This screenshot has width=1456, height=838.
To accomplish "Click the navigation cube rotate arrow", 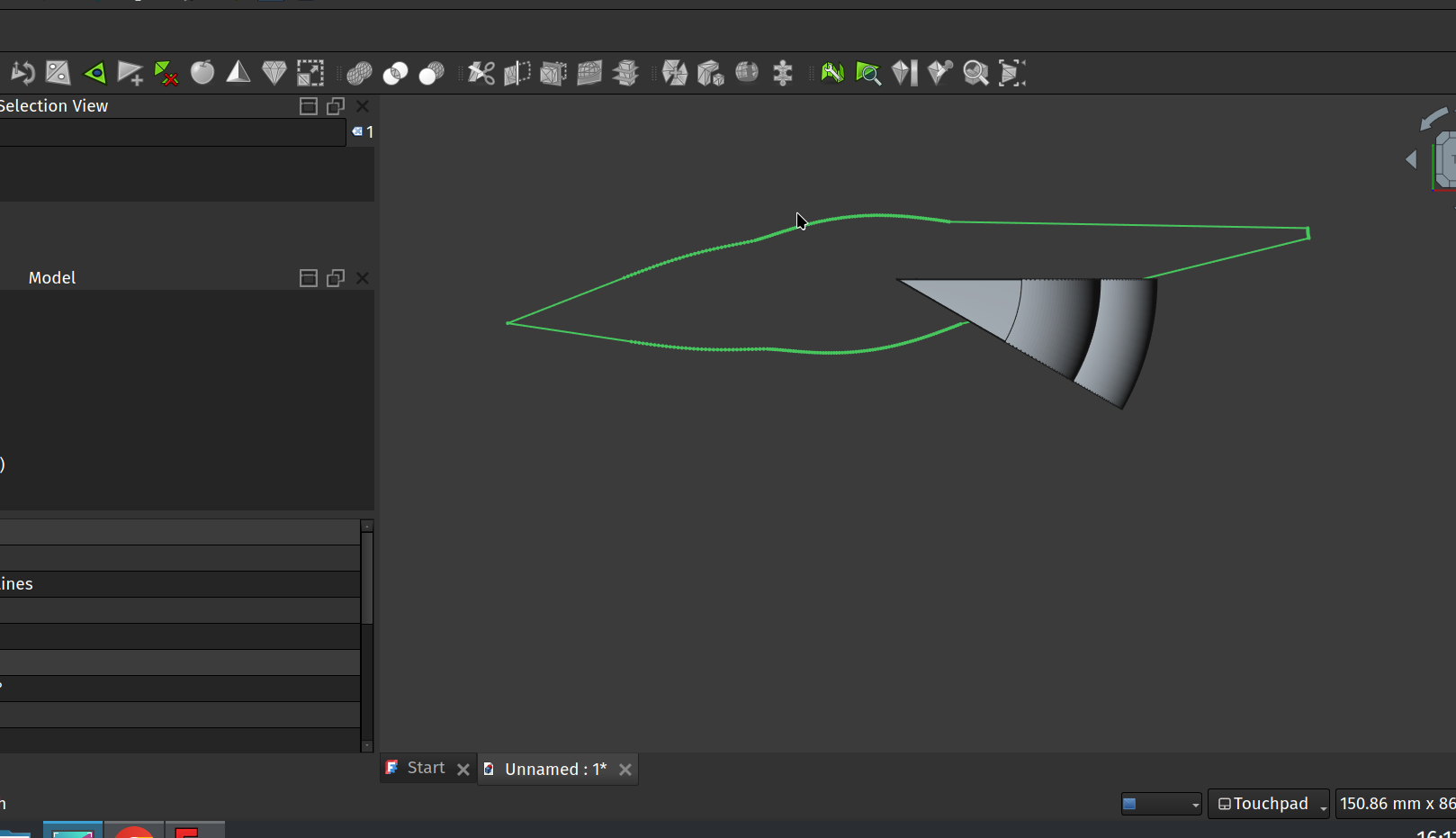I will (1434, 118).
